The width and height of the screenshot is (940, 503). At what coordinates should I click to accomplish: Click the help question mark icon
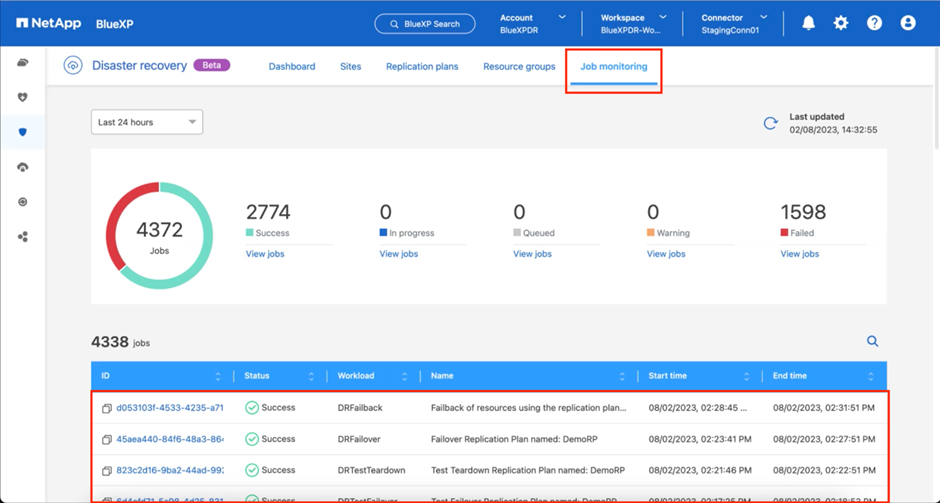click(874, 23)
